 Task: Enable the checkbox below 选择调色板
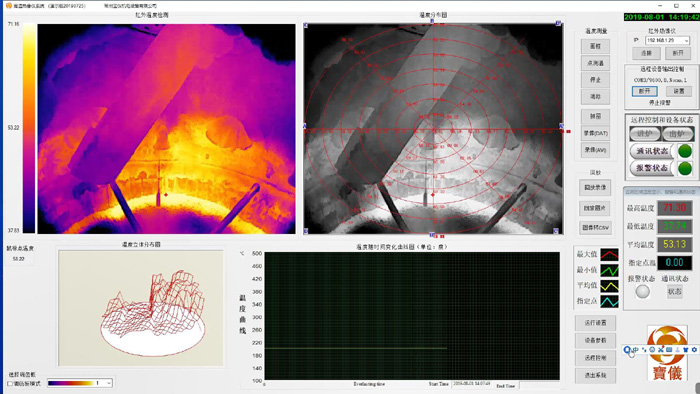10,383
